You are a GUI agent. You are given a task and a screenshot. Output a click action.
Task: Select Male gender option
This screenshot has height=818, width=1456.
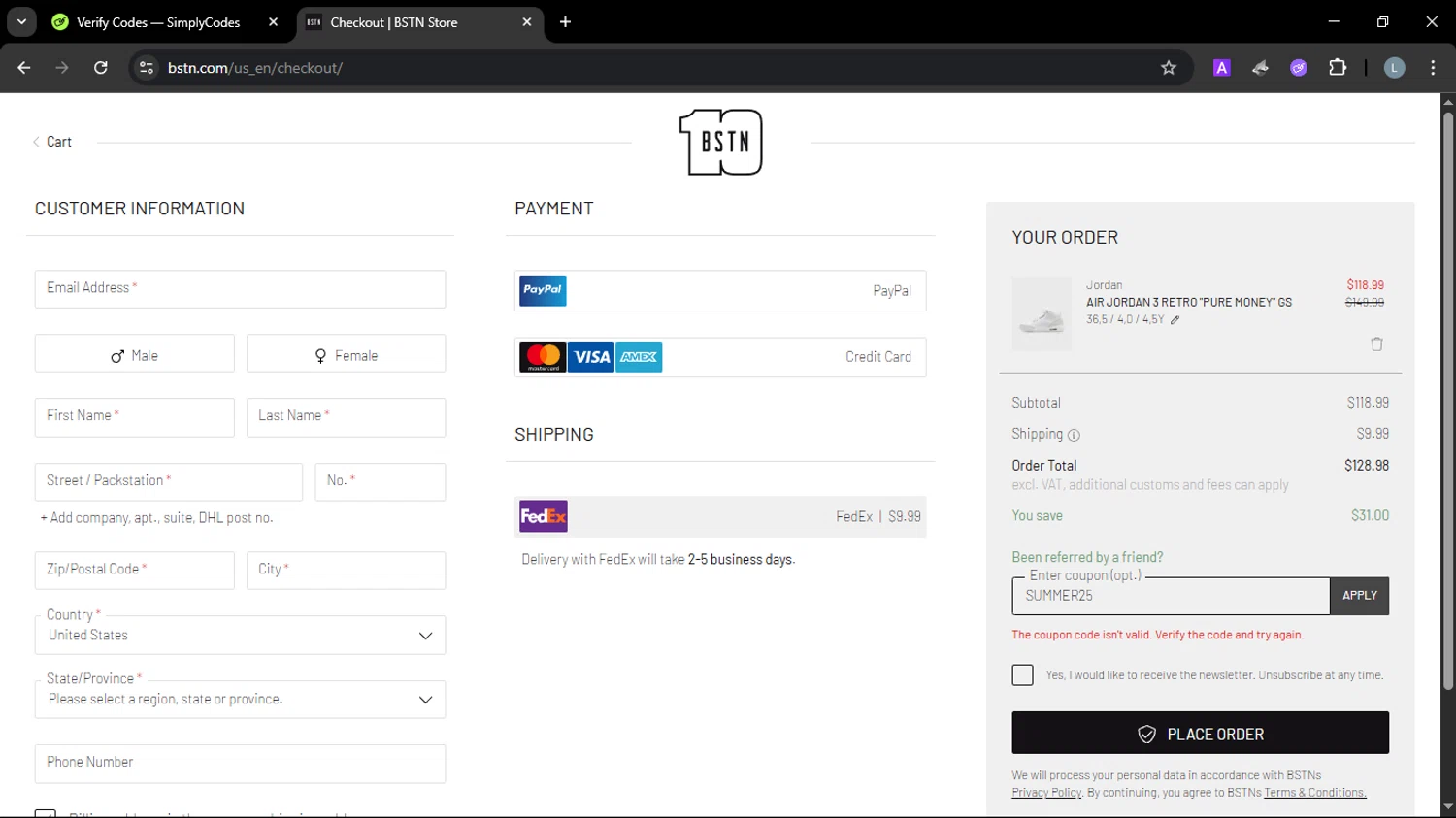[134, 354]
